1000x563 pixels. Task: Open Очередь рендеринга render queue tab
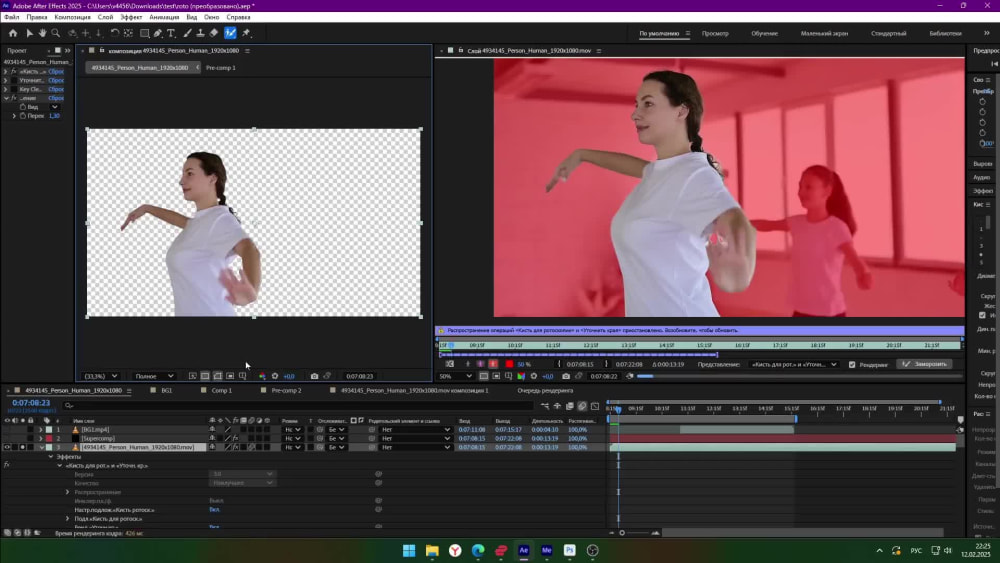coord(545,390)
